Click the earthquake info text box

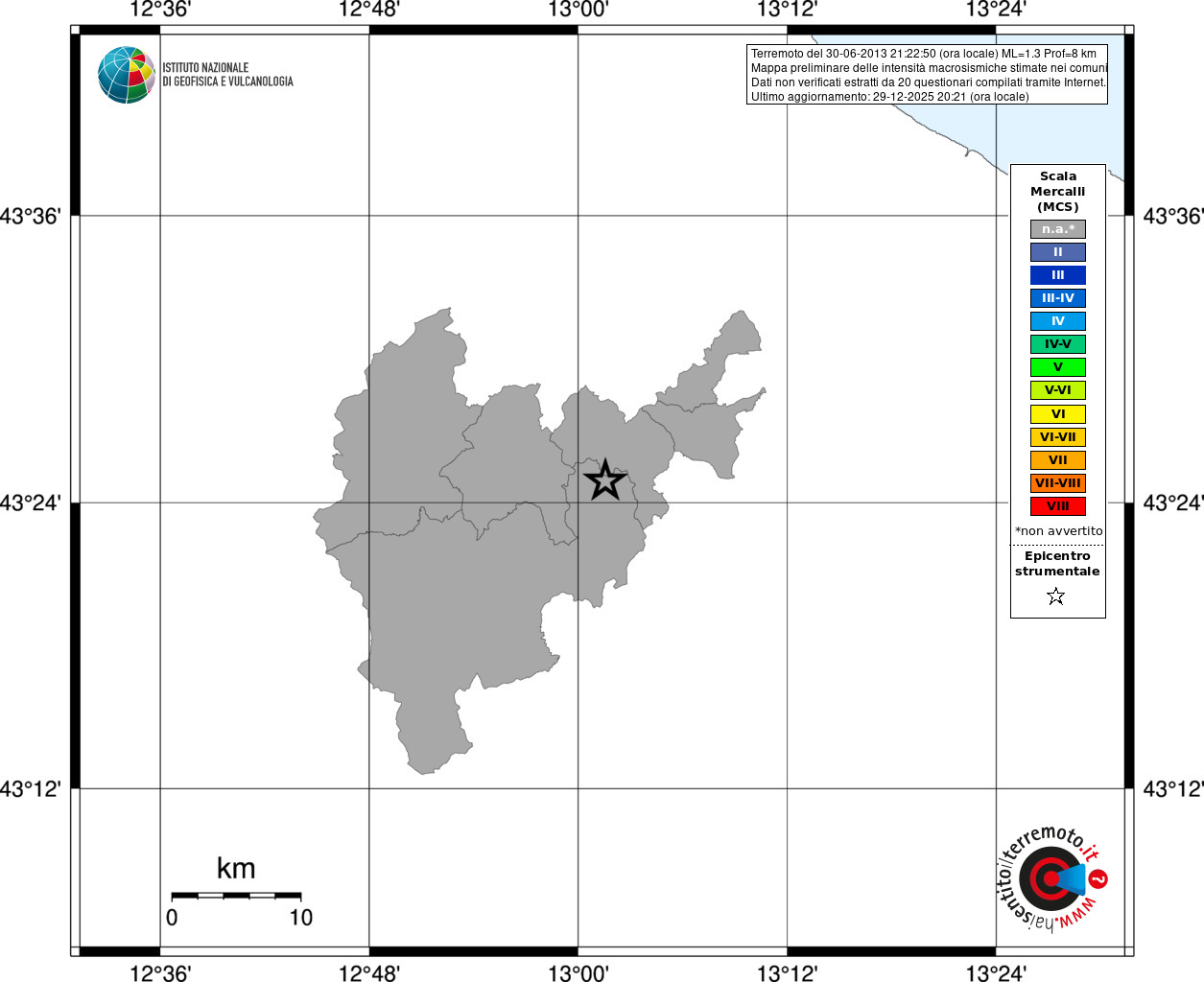click(928, 75)
